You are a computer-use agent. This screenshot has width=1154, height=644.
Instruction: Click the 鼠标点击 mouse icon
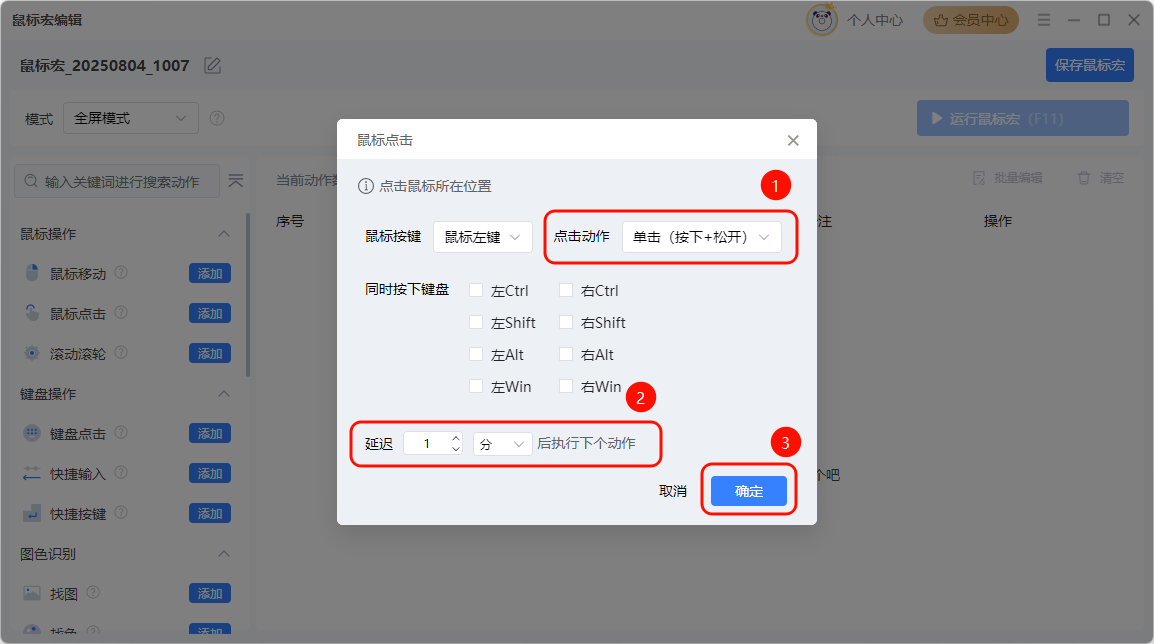(32, 313)
